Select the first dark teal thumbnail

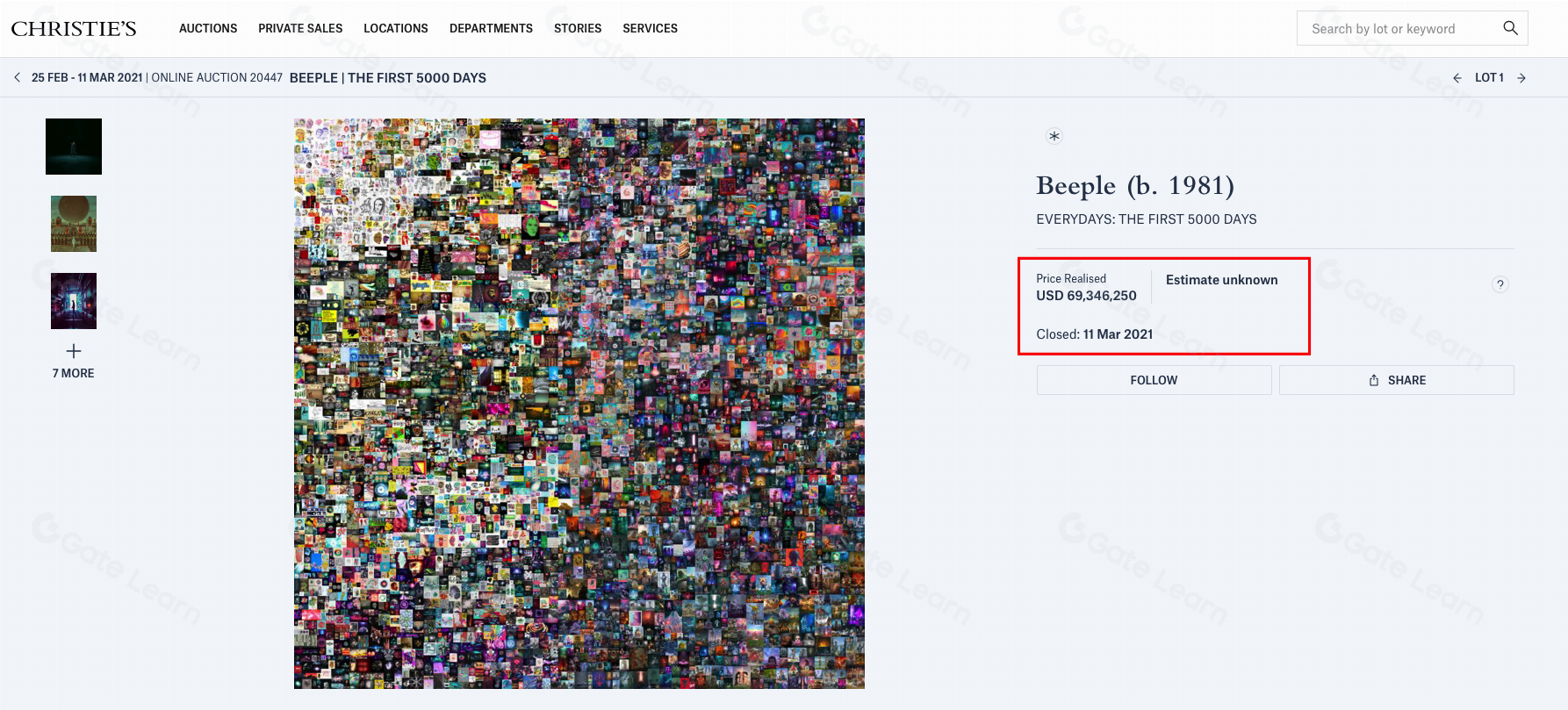click(74, 147)
